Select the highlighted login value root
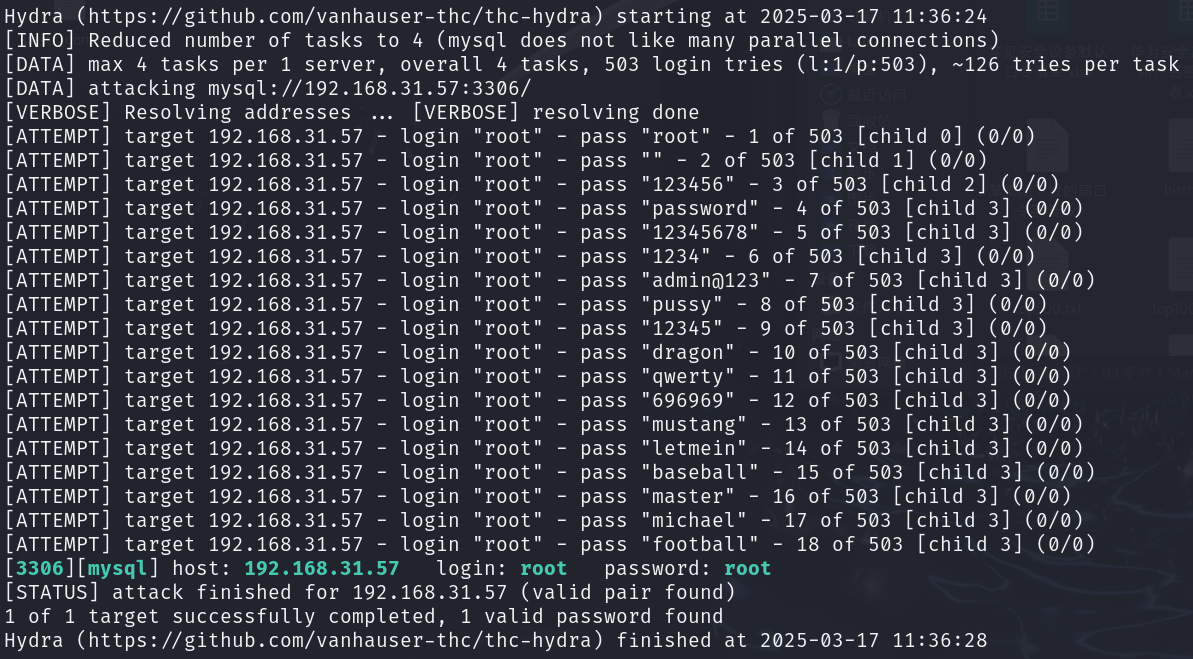The height and width of the screenshot is (659, 1193). (543, 568)
